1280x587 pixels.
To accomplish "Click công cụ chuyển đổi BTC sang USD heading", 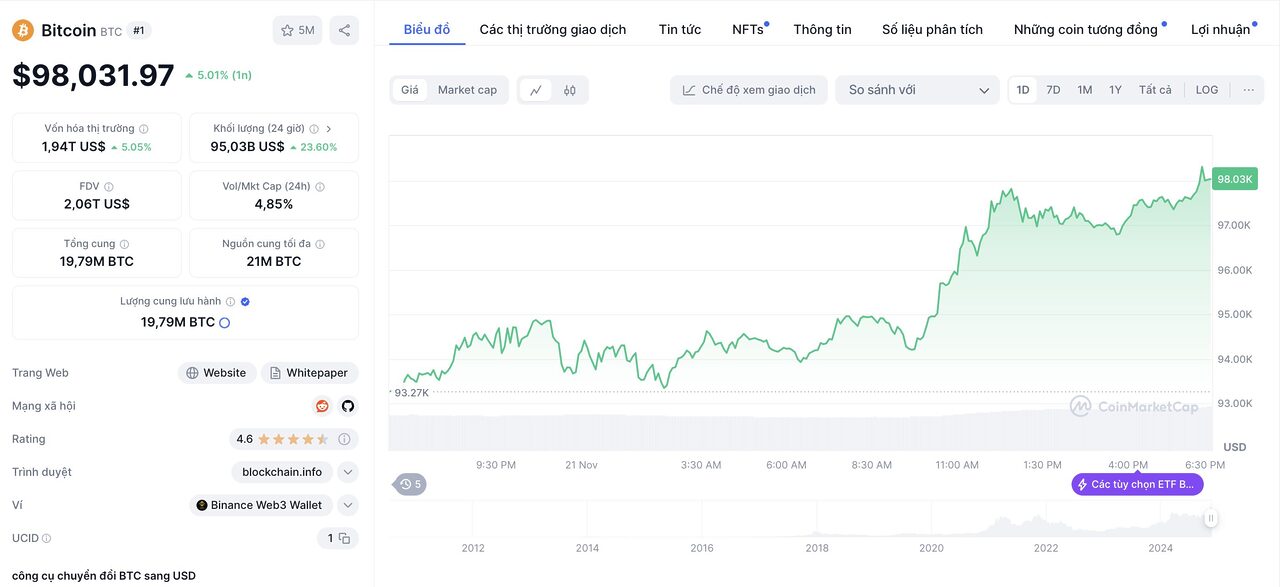I will [104, 576].
